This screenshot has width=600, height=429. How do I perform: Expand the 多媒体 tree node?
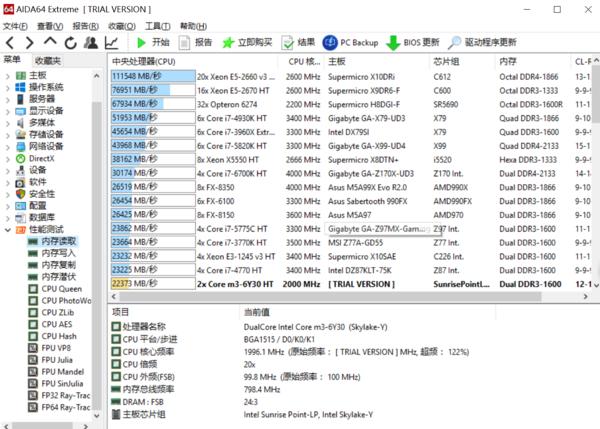(8, 123)
